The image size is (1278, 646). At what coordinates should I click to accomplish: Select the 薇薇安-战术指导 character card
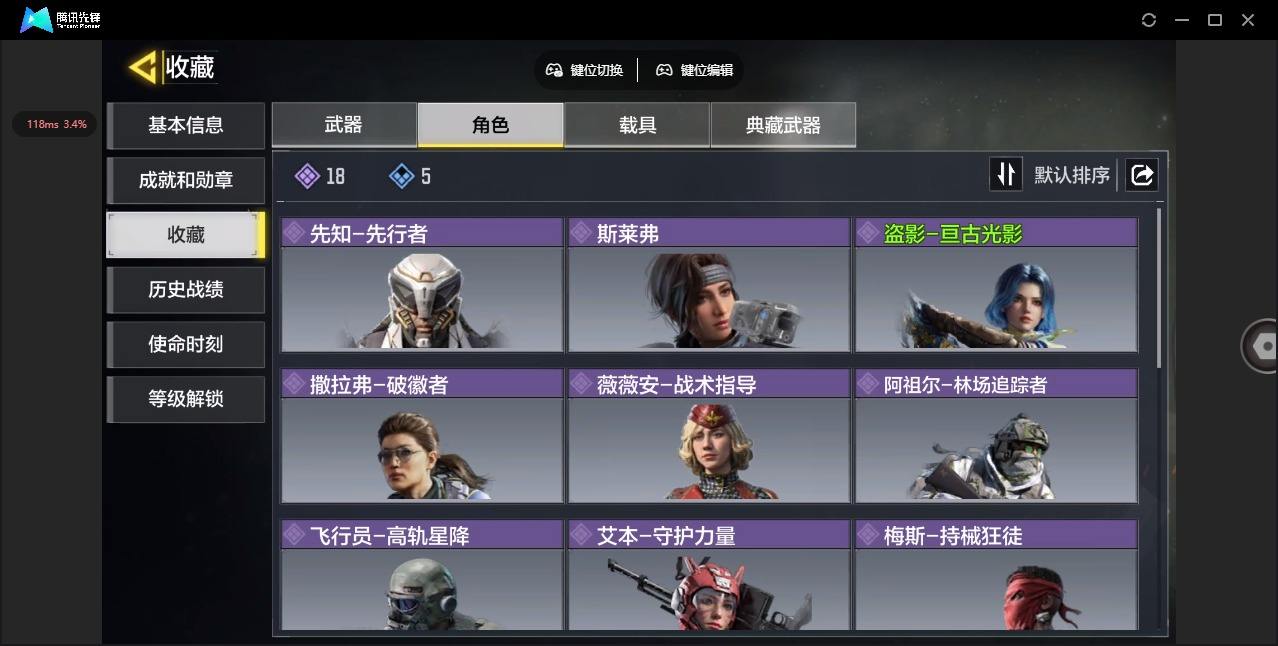click(x=709, y=436)
